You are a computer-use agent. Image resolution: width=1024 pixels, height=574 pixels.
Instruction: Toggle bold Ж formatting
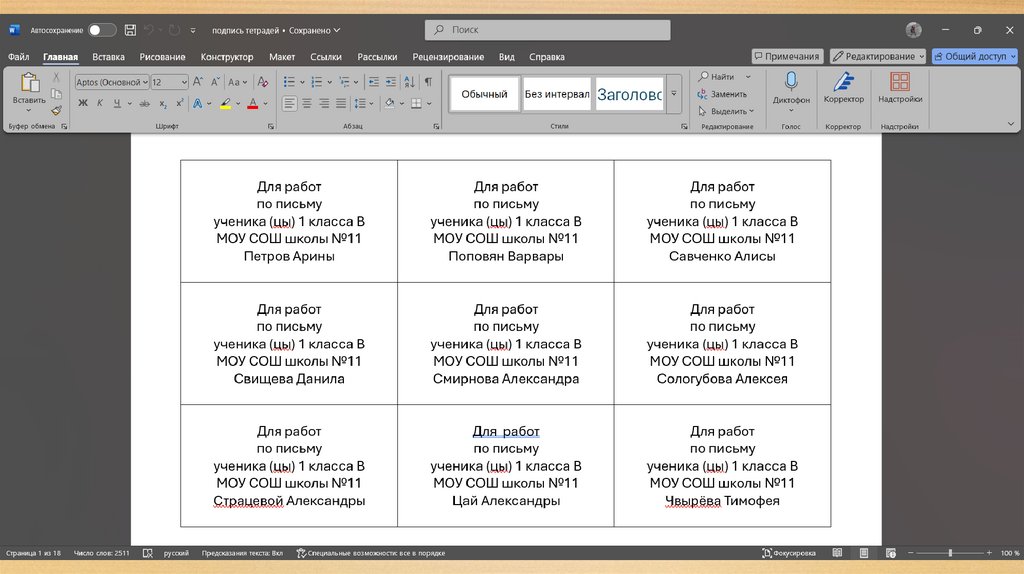[83, 103]
